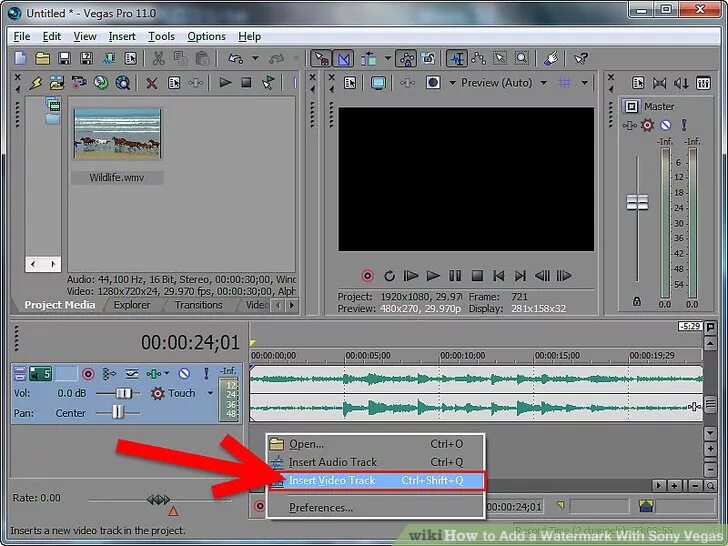Toggle Auto Ripple in the main toolbar
The width and height of the screenshot is (728, 546).
[369, 58]
